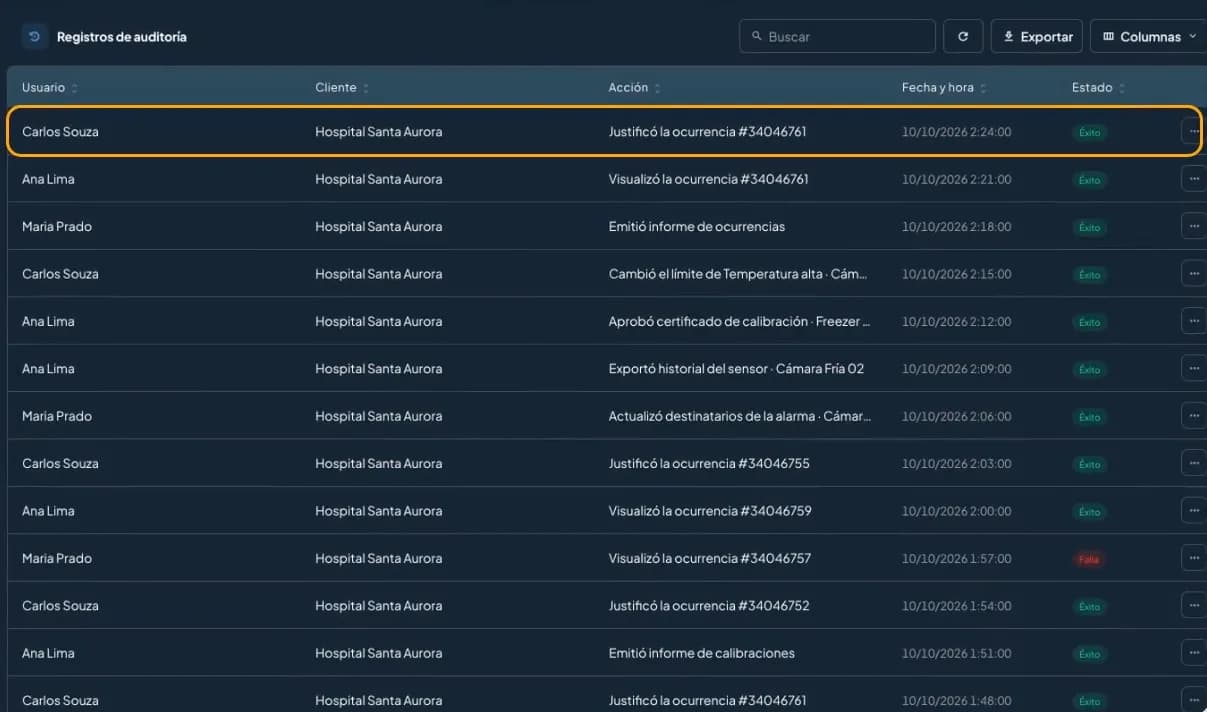Image resolution: width=1207 pixels, height=712 pixels.
Task: Sort by the Fecha y hora column
Action: 945,88
